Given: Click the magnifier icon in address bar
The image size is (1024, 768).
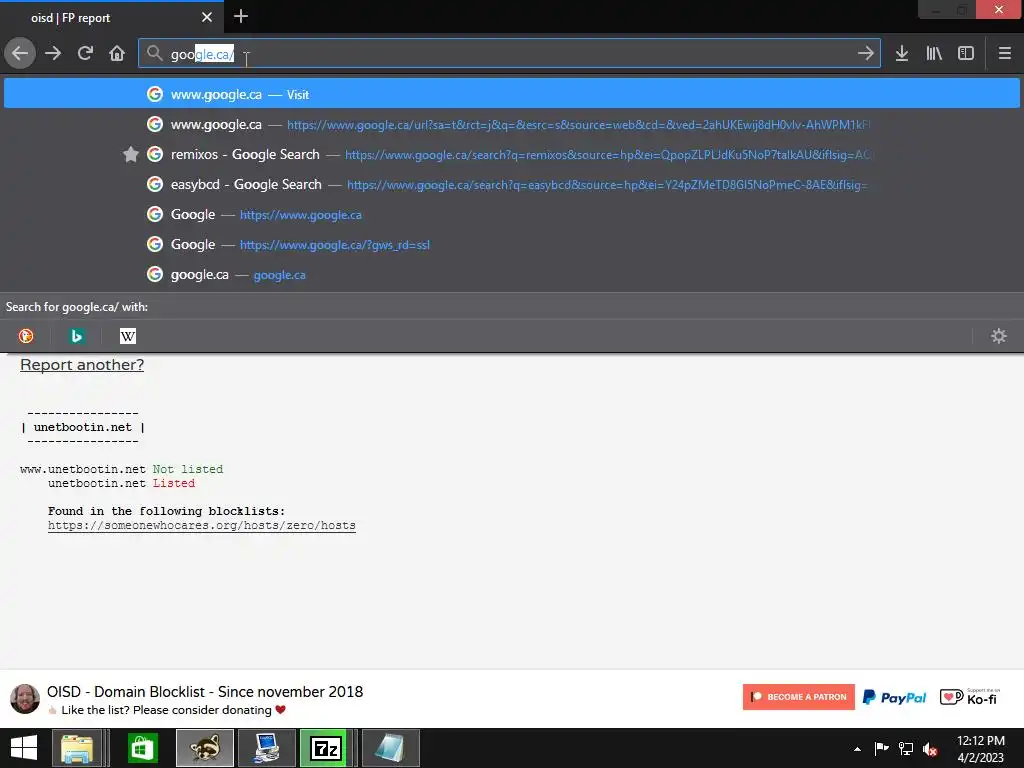Looking at the screenshot, I should point(154,54).
